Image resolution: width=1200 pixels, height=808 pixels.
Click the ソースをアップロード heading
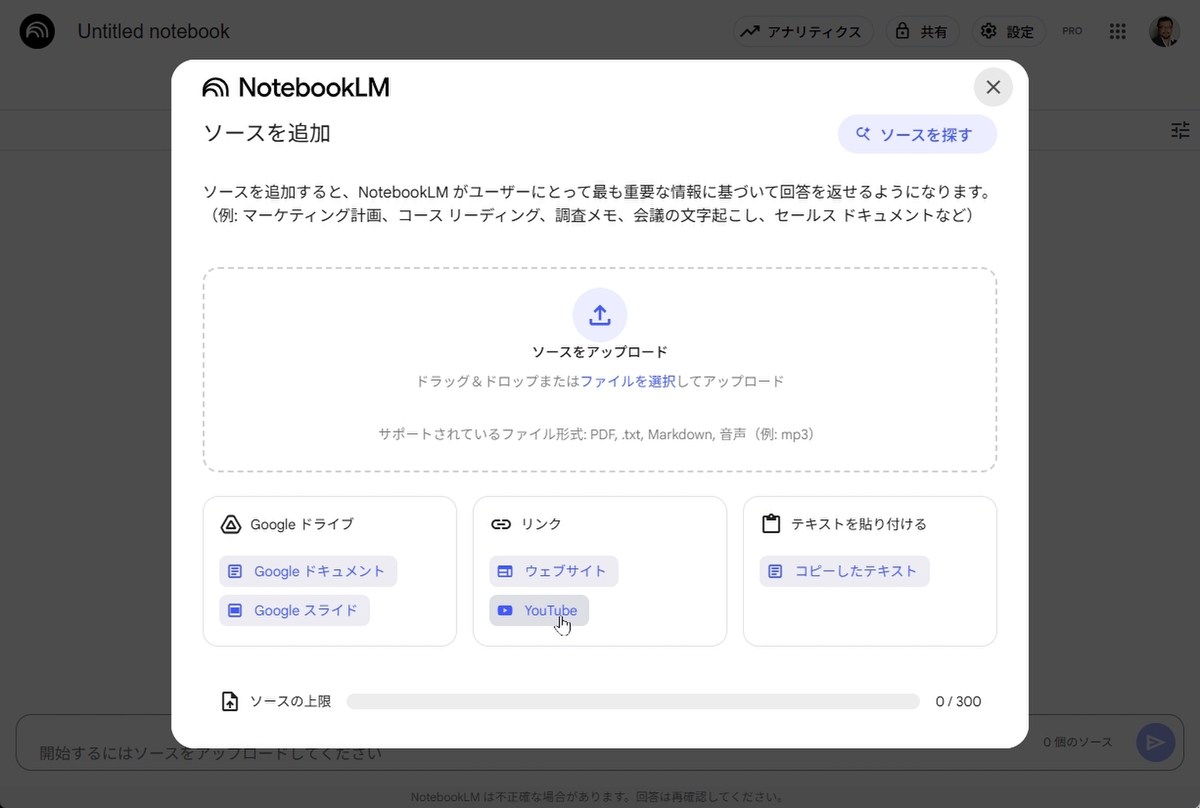coord(600,352)
